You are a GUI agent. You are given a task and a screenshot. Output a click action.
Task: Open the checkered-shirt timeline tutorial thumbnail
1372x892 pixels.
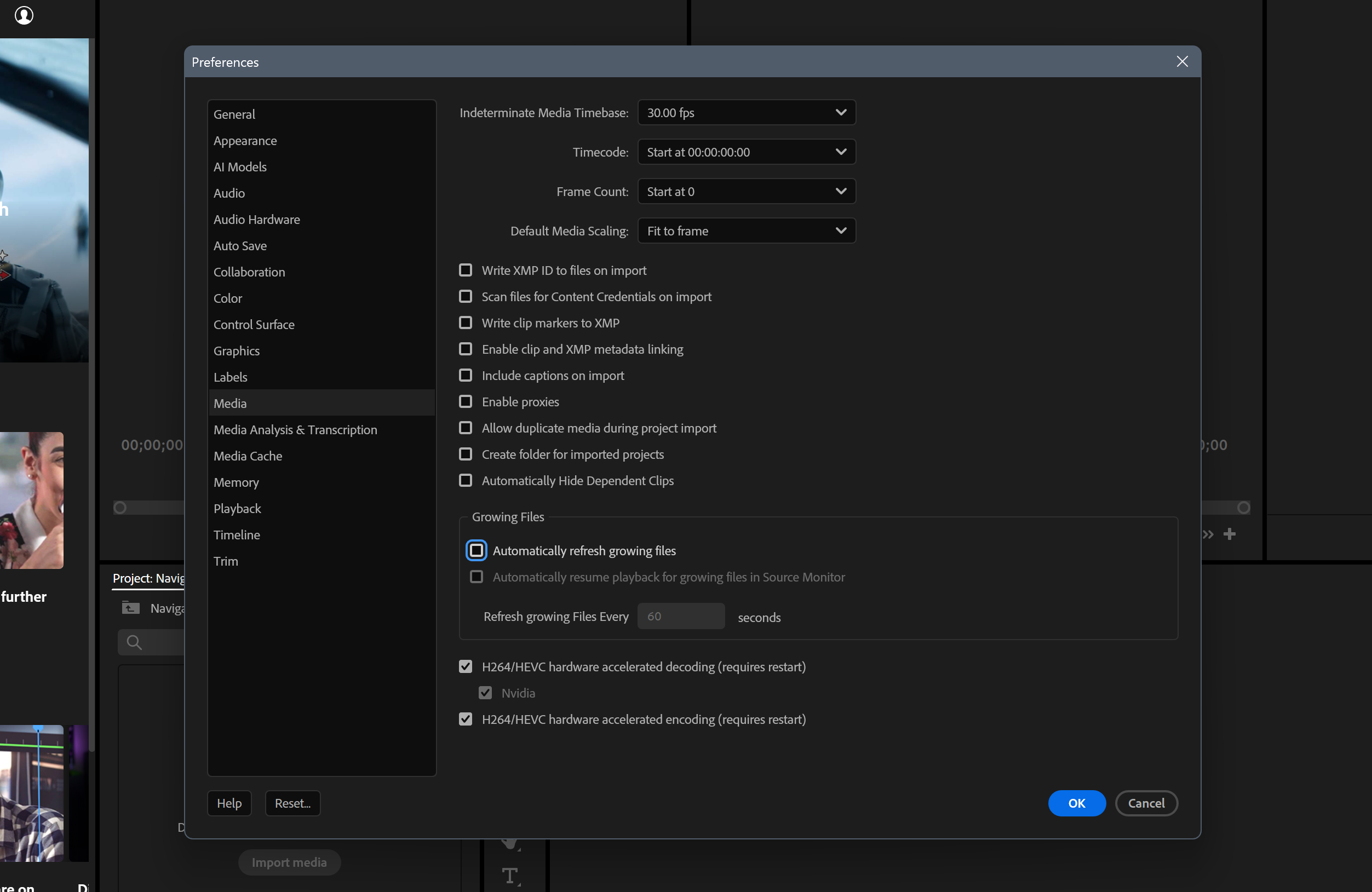click(x=32, y=793)
